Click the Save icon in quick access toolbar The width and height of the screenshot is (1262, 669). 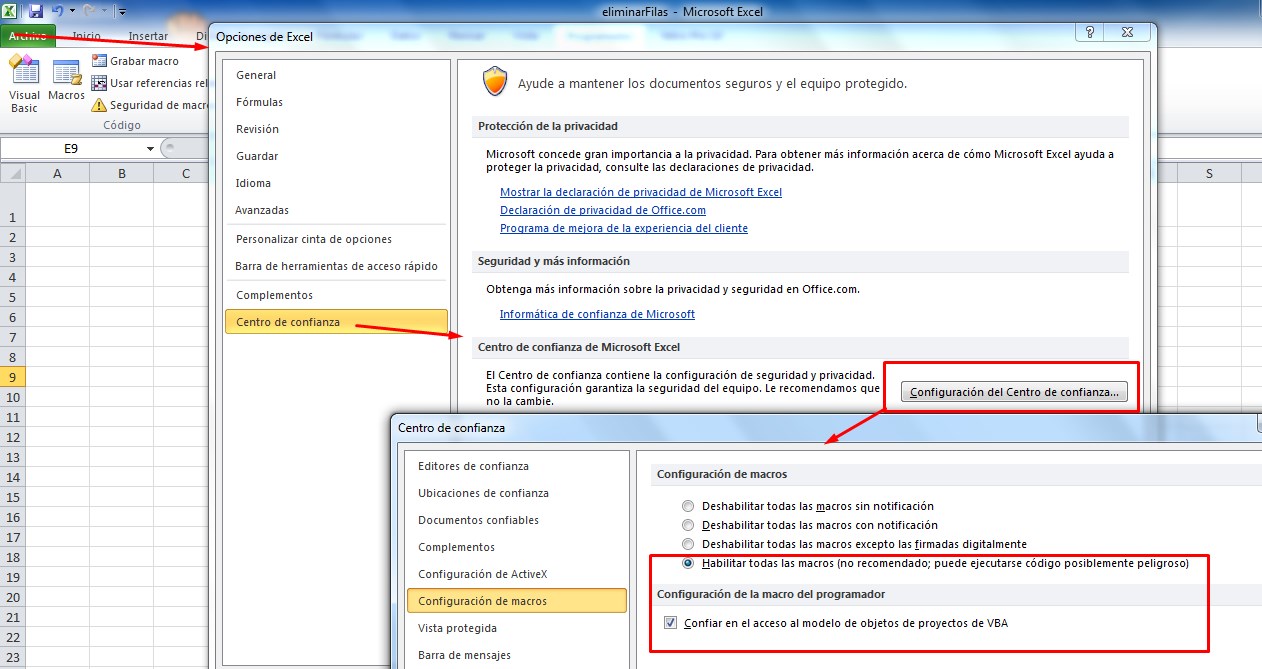coord(36,11)
